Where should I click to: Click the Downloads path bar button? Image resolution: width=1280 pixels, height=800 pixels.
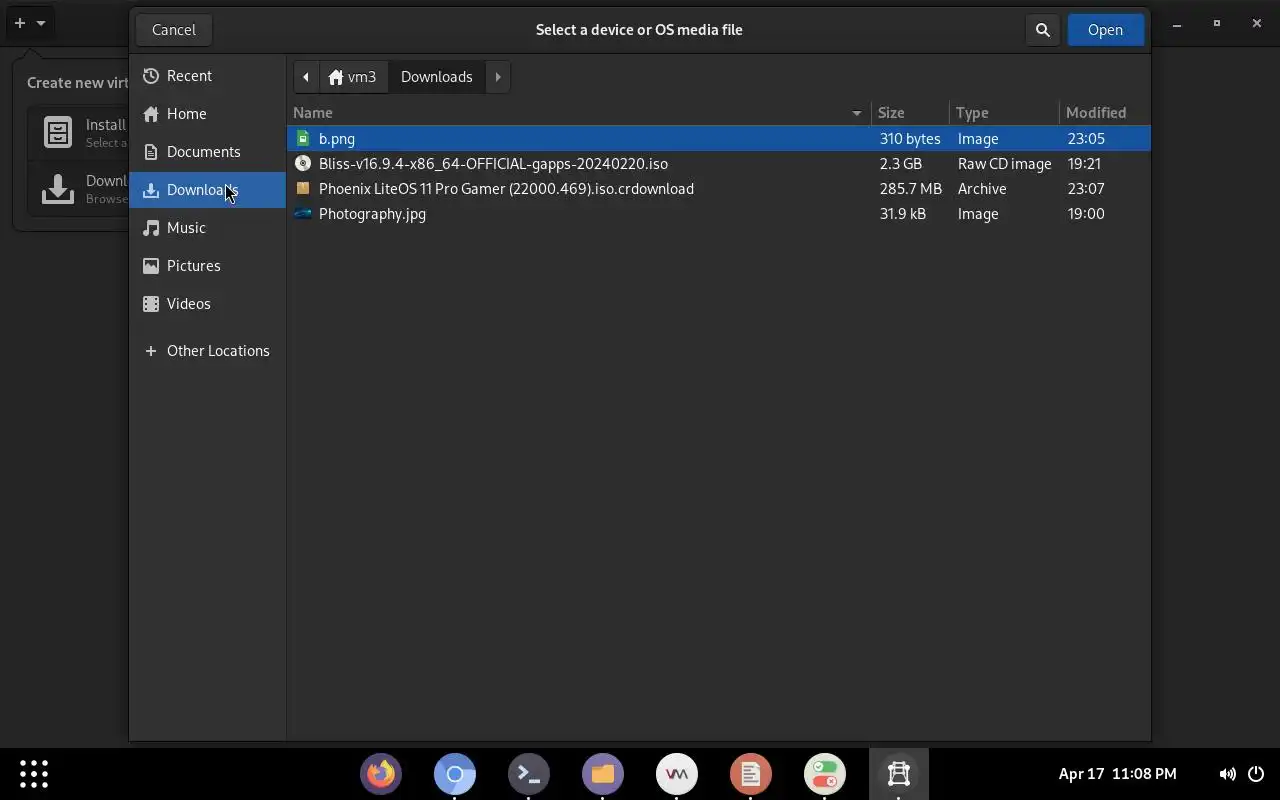click(436, 77)
